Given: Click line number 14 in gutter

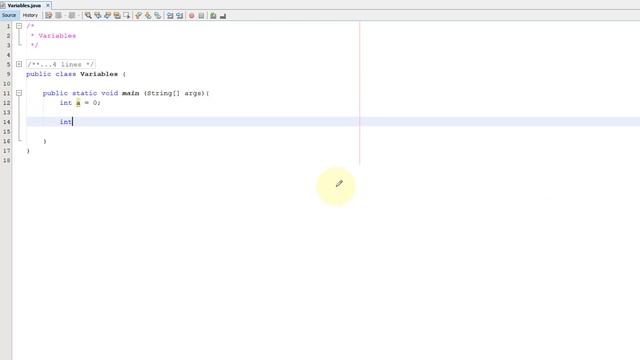Looking at the screenshot, I should click(7, 122).
